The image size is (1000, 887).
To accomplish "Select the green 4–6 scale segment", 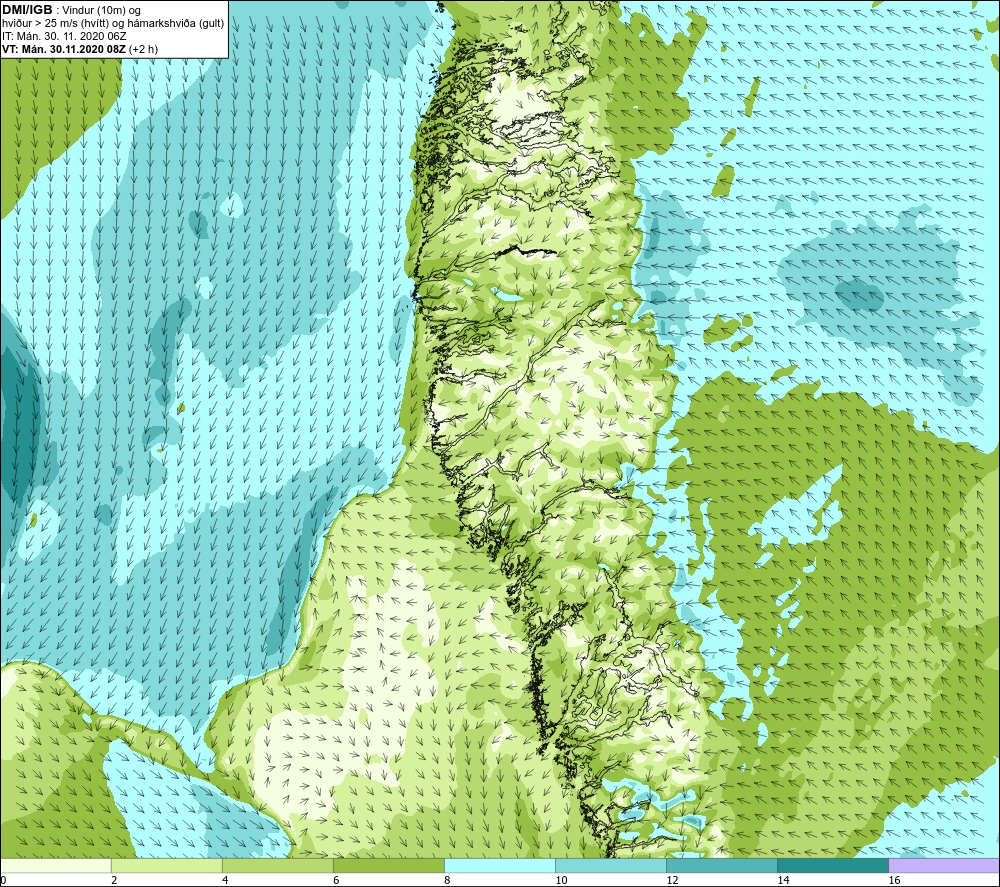I will click(277, 865).
